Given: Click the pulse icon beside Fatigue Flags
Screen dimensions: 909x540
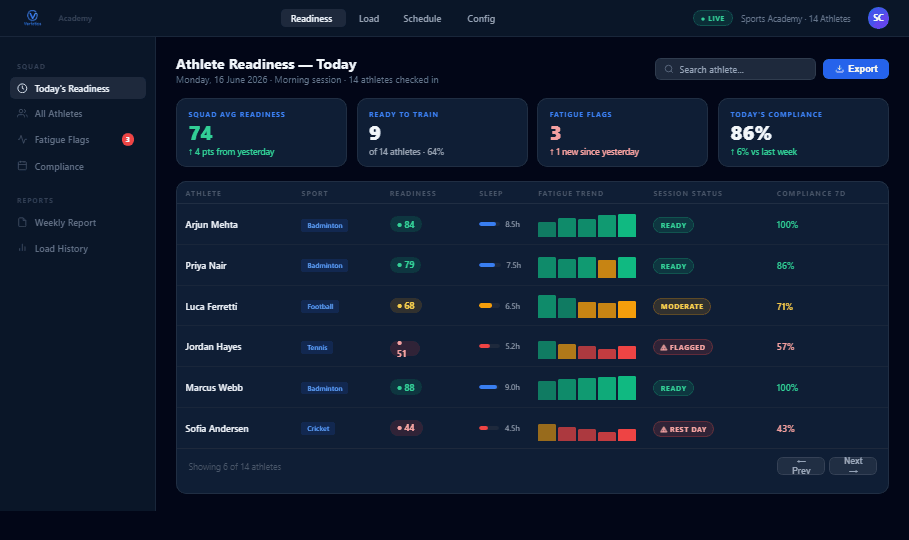Looking at the screenshot, I should coord(22,139).
